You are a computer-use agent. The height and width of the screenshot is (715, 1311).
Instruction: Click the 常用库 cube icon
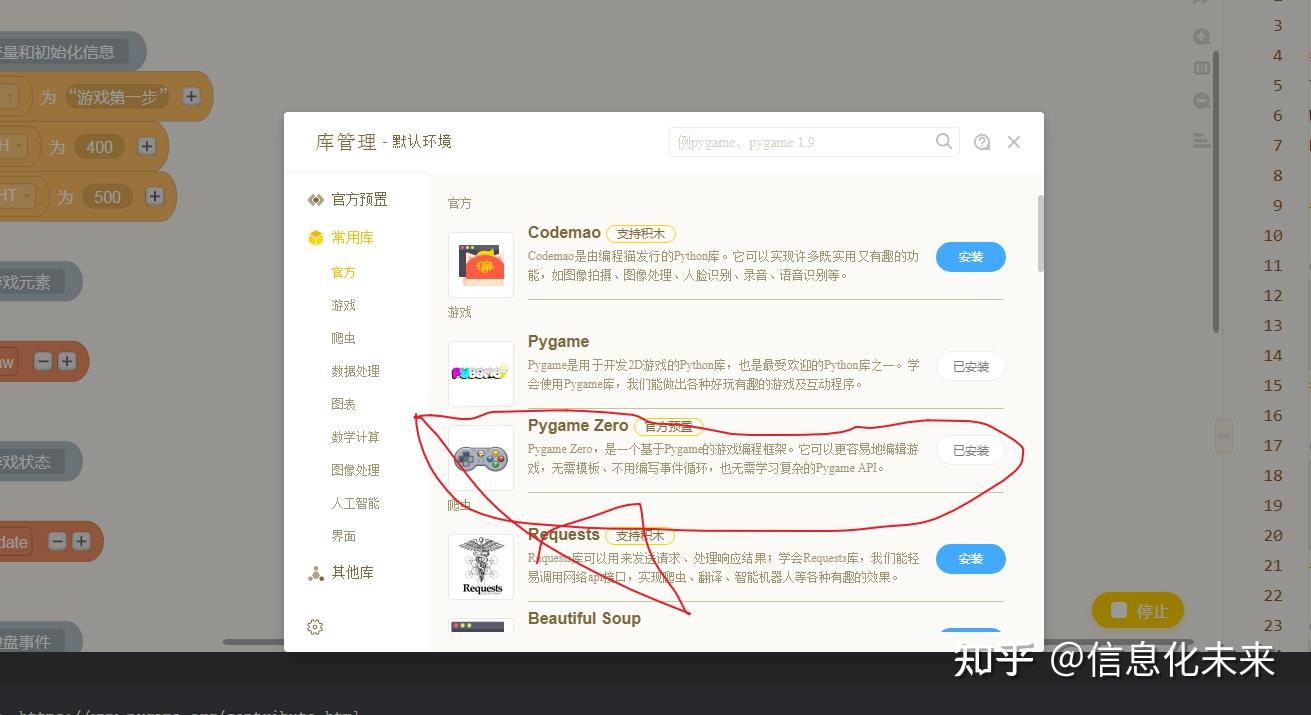(x=315, y=237)
